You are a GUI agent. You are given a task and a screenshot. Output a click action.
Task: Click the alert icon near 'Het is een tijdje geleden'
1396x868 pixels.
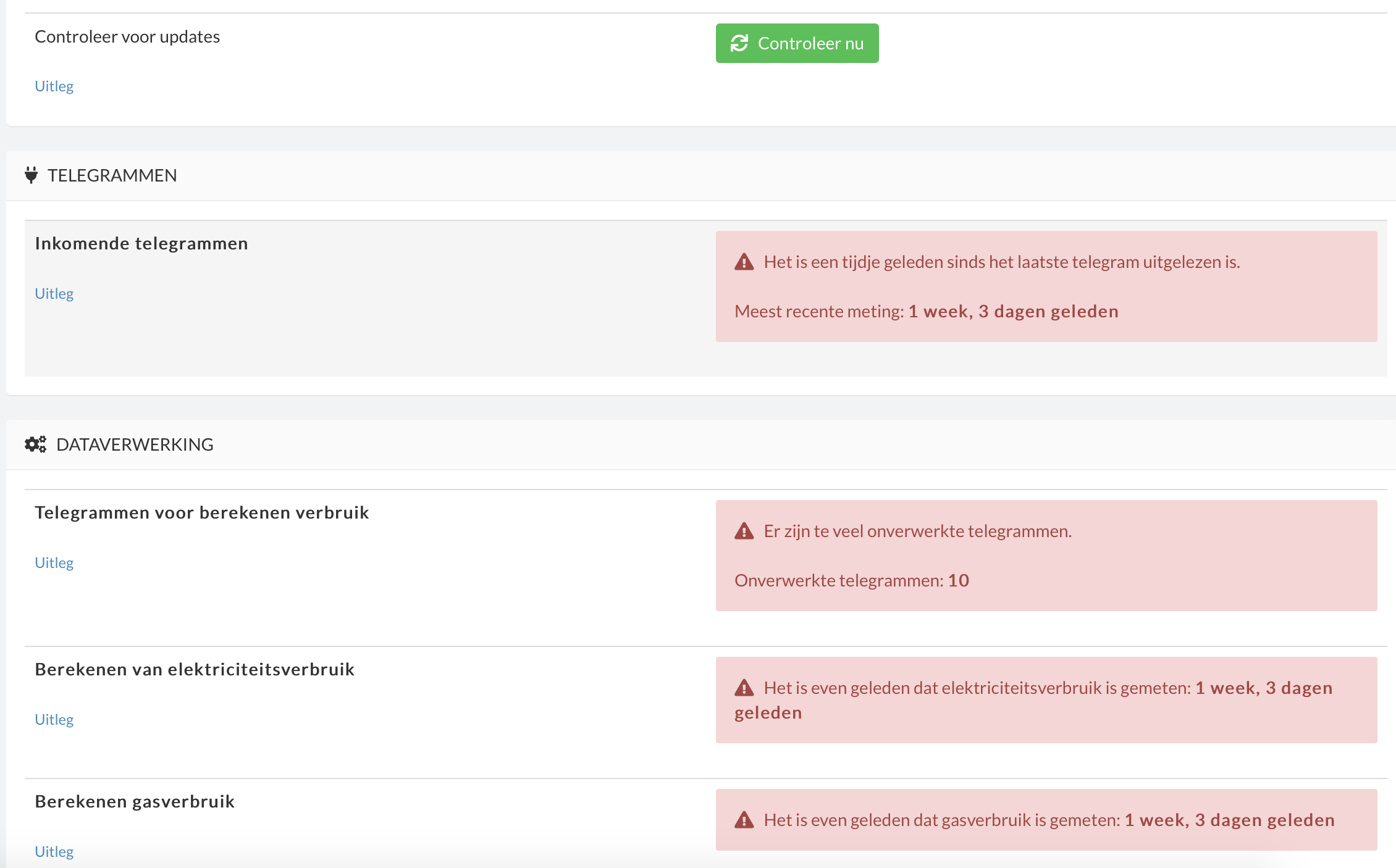pyautogui.click(x=744, y=262)
